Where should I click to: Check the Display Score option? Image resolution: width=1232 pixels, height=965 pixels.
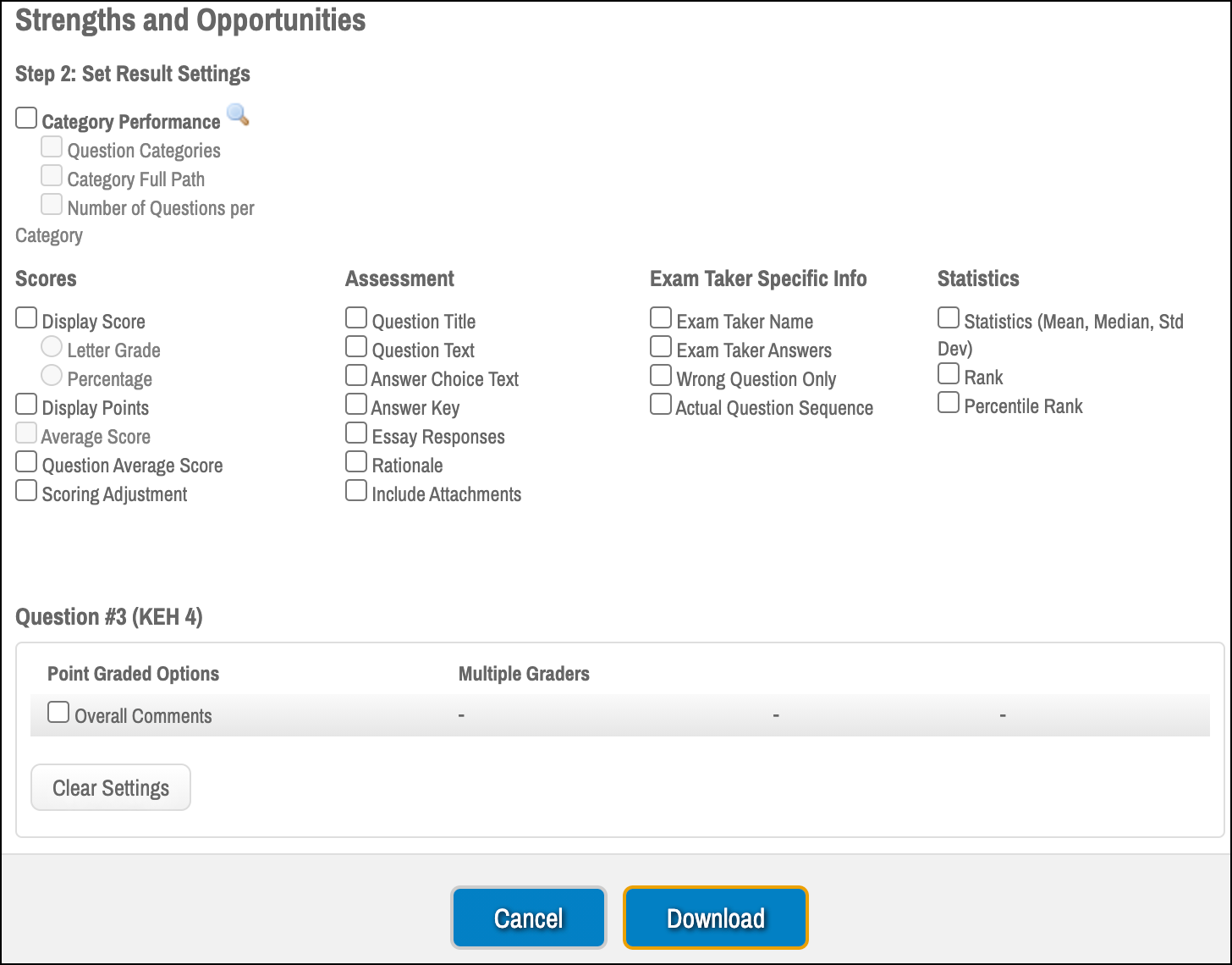[26, 318]
